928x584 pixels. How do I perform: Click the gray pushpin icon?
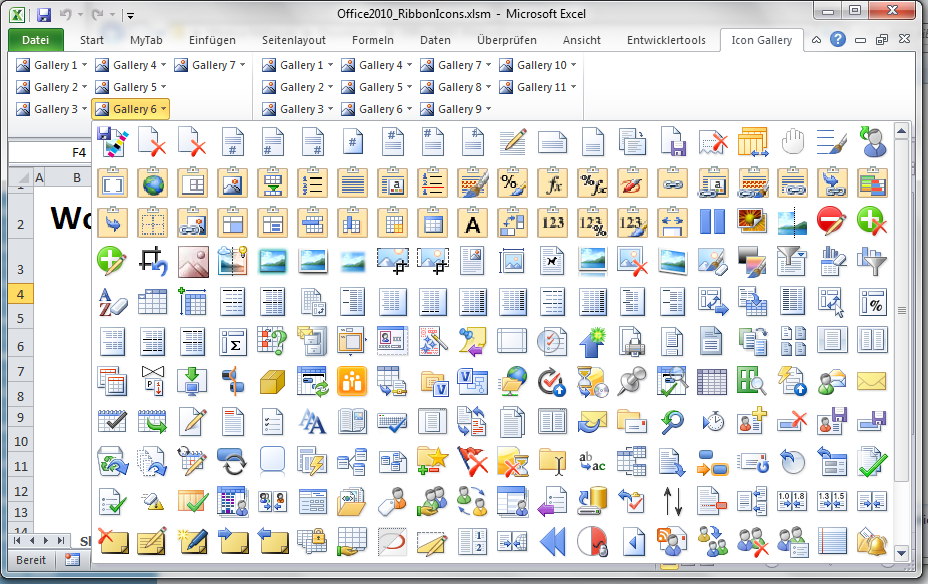(x=631, y=381)
